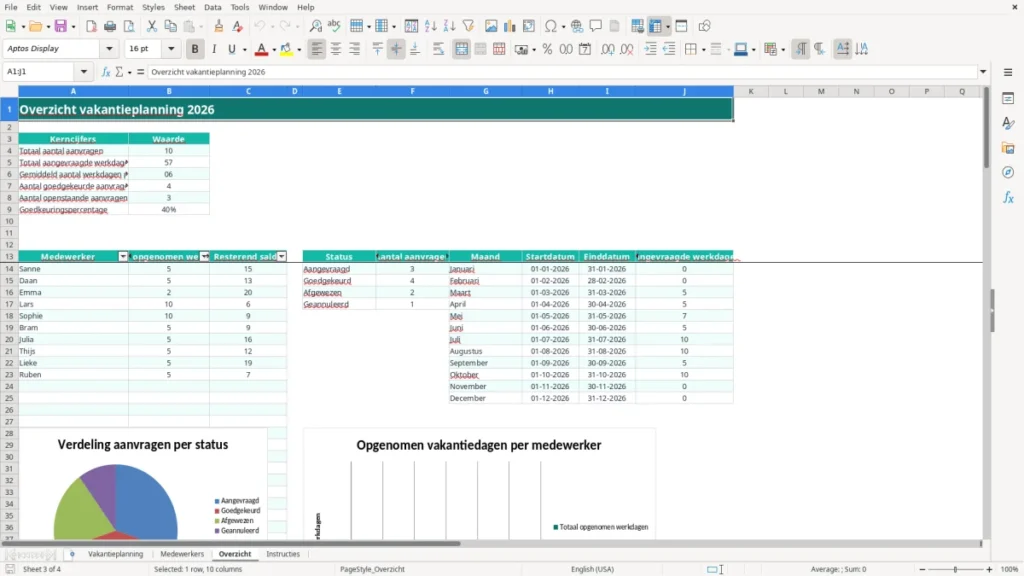
Task: Click the Clear Direct Formatting icon
Action: point(238,26)
